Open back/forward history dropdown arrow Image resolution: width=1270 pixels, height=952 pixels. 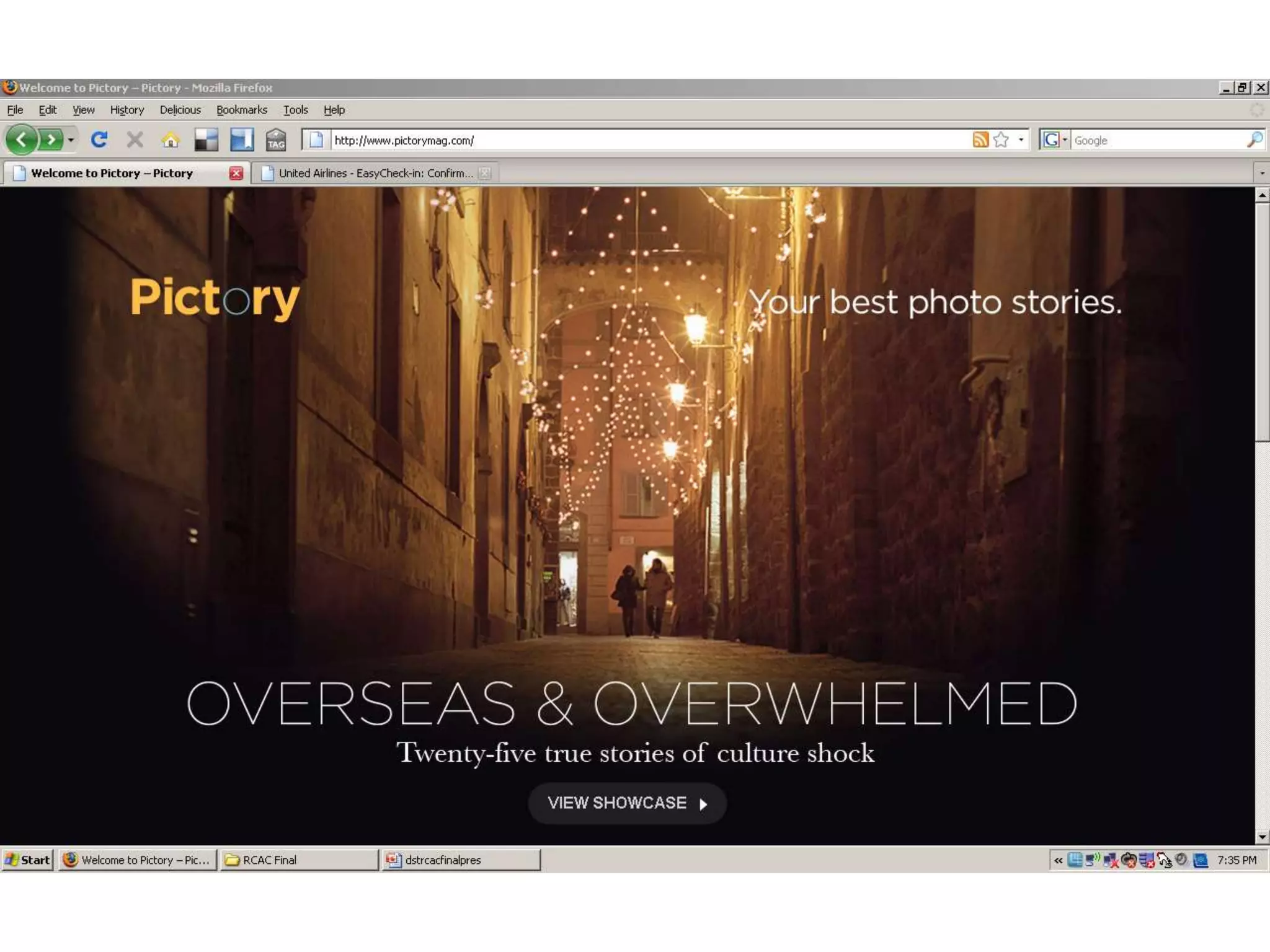tap(71, 140)
